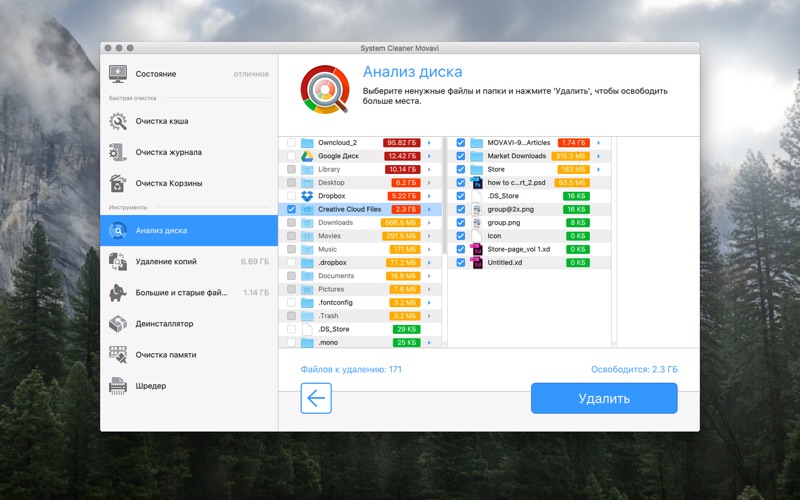
Task: Check the Owncloud_2 checkbox
Action: tap(291, 143)
